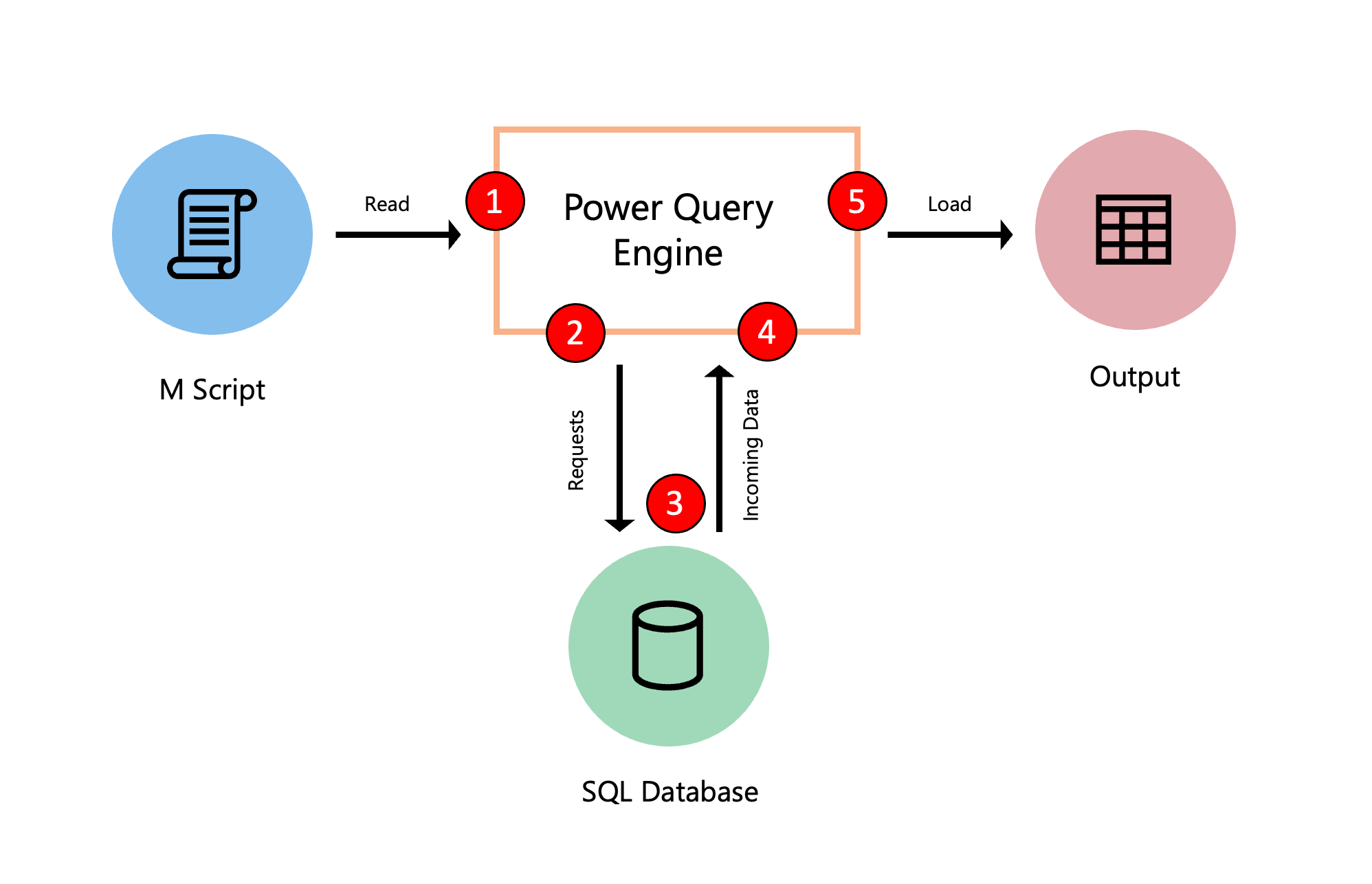Click step 5 red numbered circle

click(x=855, y=200)
